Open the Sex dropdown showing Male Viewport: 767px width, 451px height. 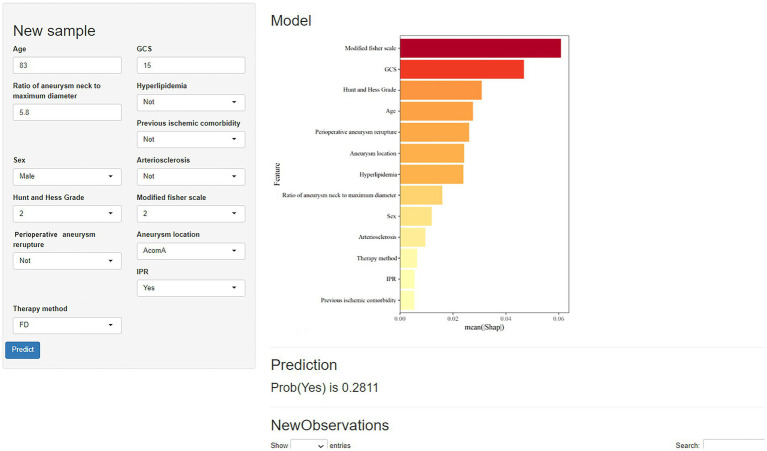click(67, 177)
